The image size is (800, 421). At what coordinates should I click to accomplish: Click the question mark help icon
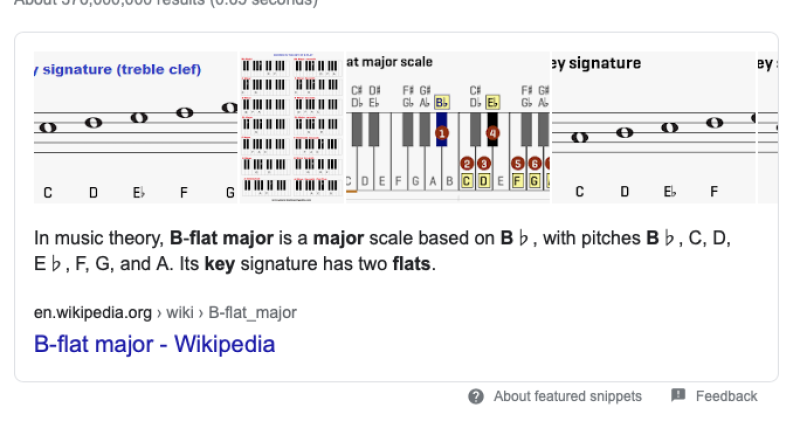click(x=477, y=397)
